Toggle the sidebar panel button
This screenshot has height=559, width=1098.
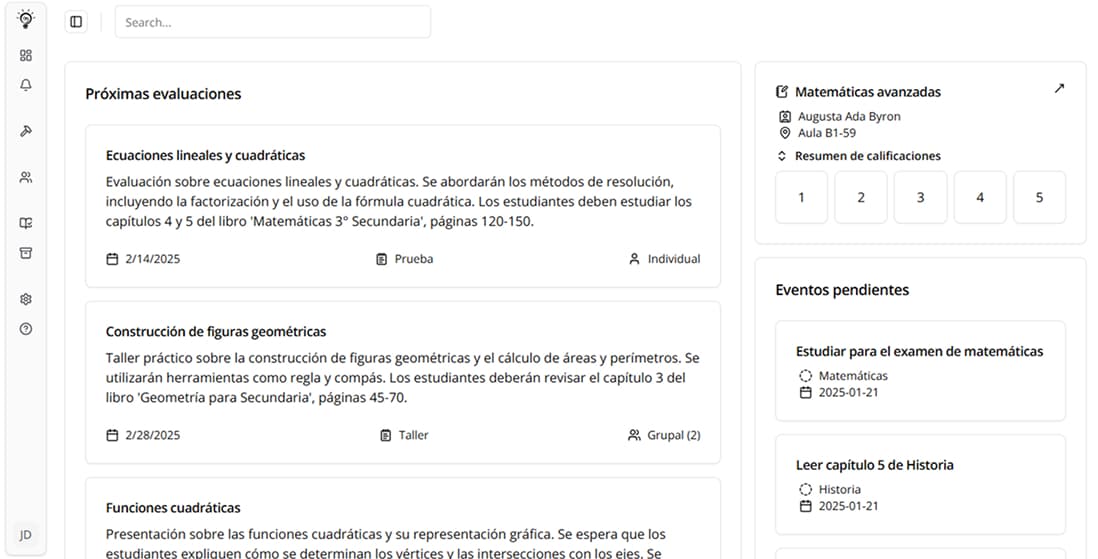[x=76, y=22]
